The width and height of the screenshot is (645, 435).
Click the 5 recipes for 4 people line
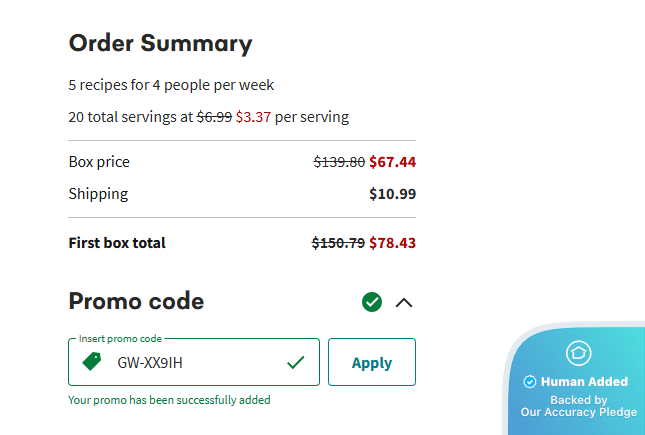[x=171, y=85]
